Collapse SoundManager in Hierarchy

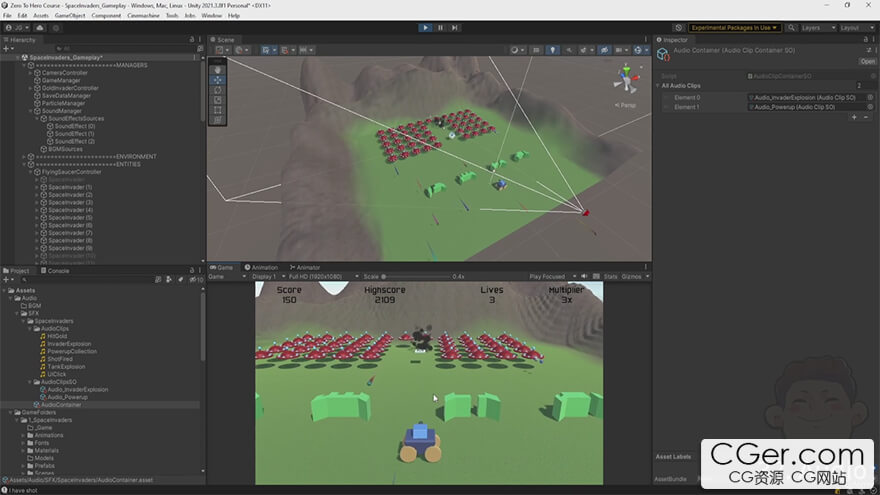point(31,111)
